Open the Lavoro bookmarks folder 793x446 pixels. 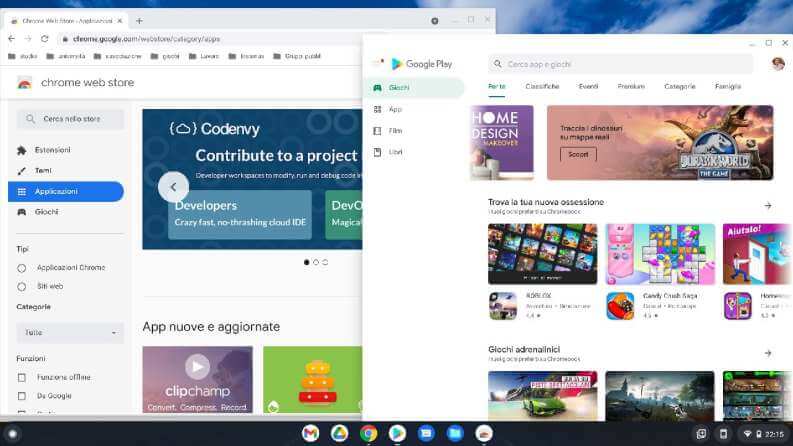[x=204, y=56]
